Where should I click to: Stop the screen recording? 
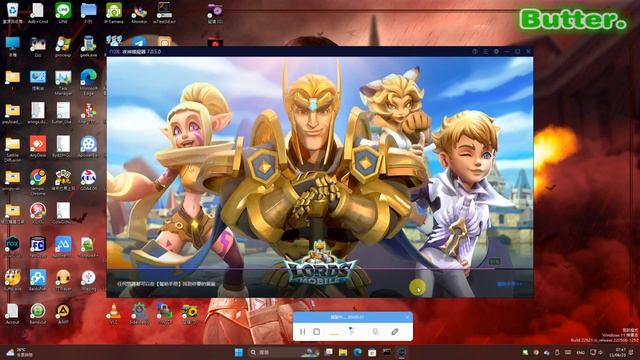(x=317, y=332)
